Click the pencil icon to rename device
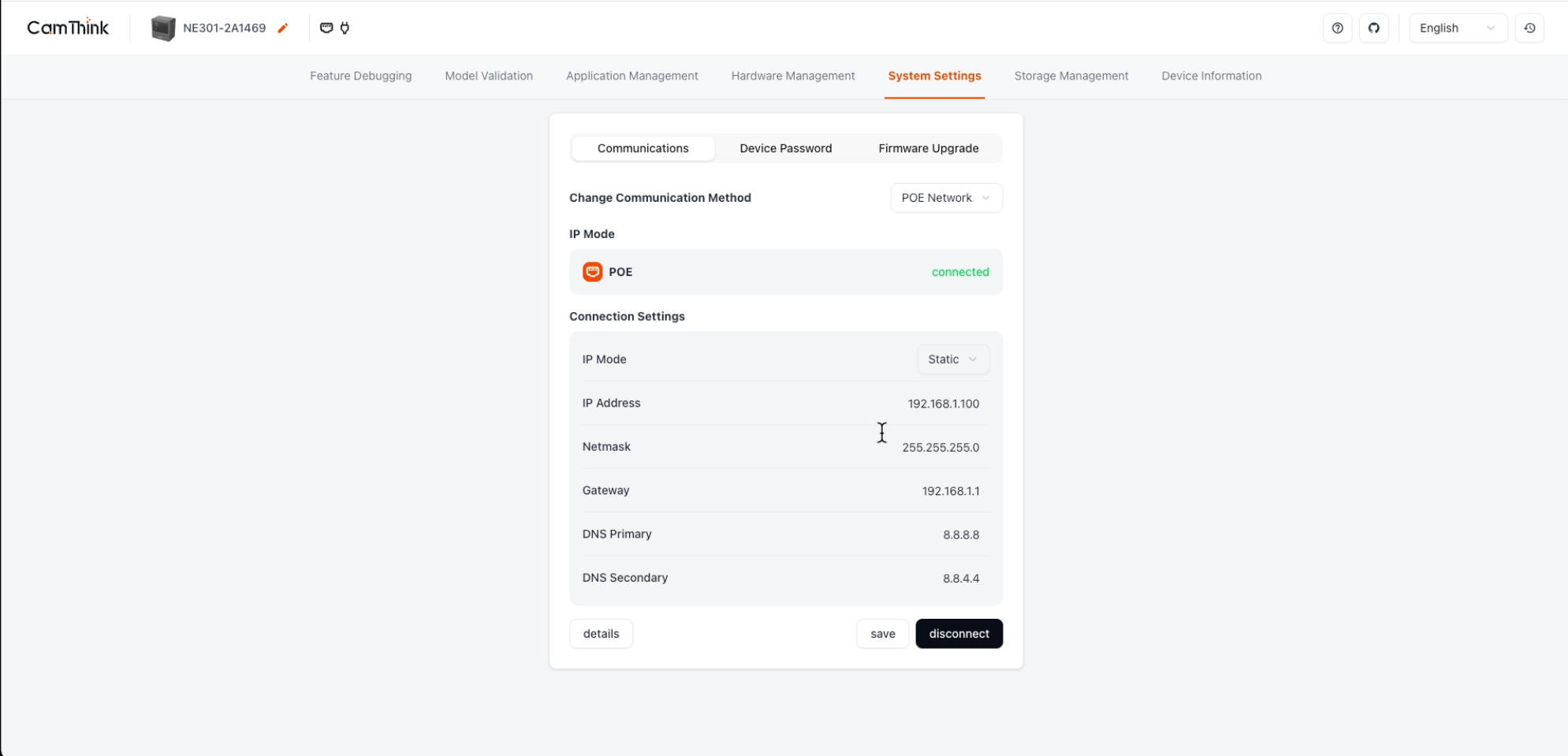This screenshot has width=1568, height=756. coord(283,28)
